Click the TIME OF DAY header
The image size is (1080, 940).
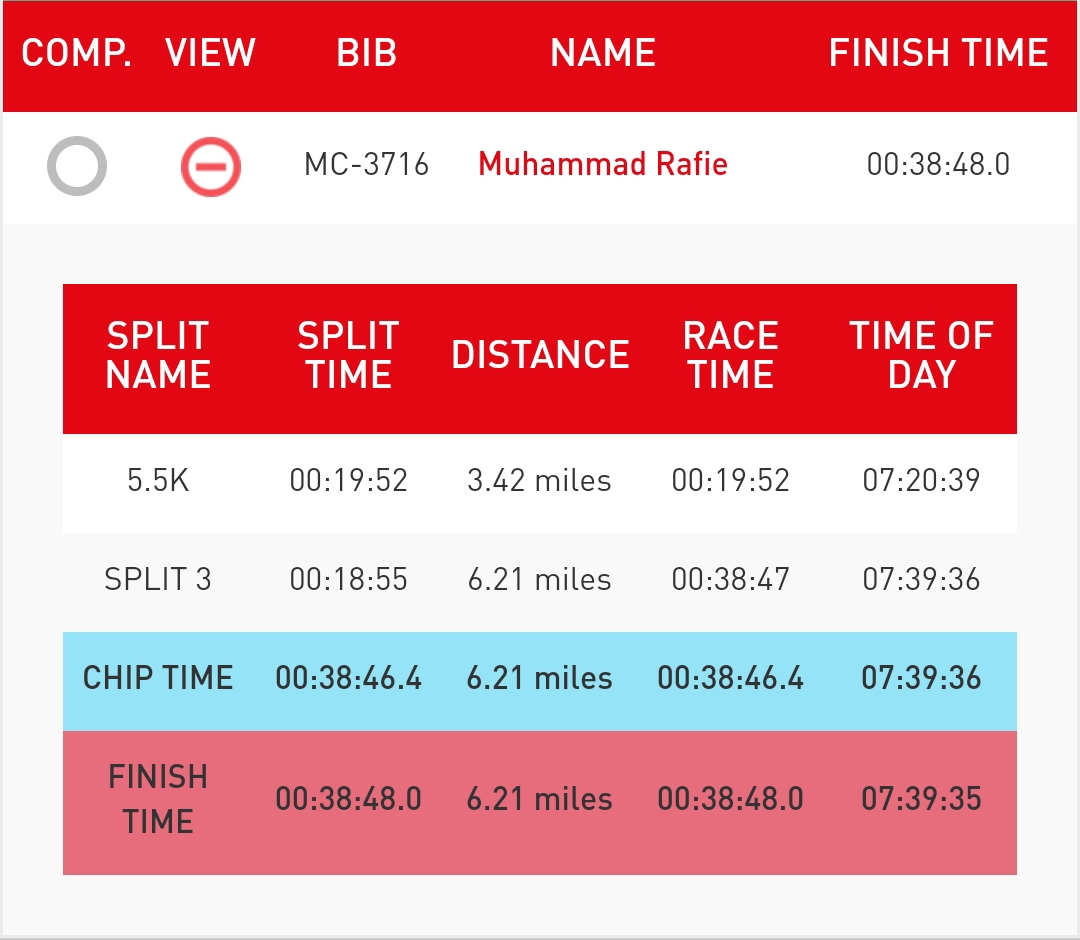922,355
